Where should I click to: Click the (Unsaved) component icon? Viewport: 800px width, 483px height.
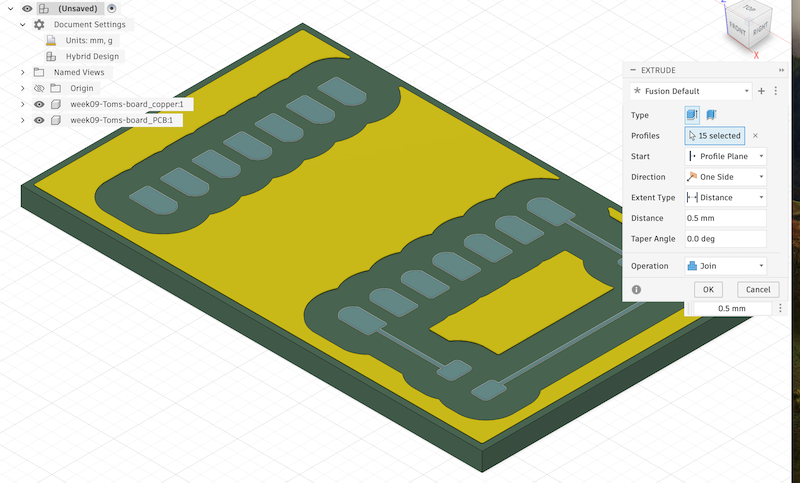pyautogui.click(x=44, y=9)
